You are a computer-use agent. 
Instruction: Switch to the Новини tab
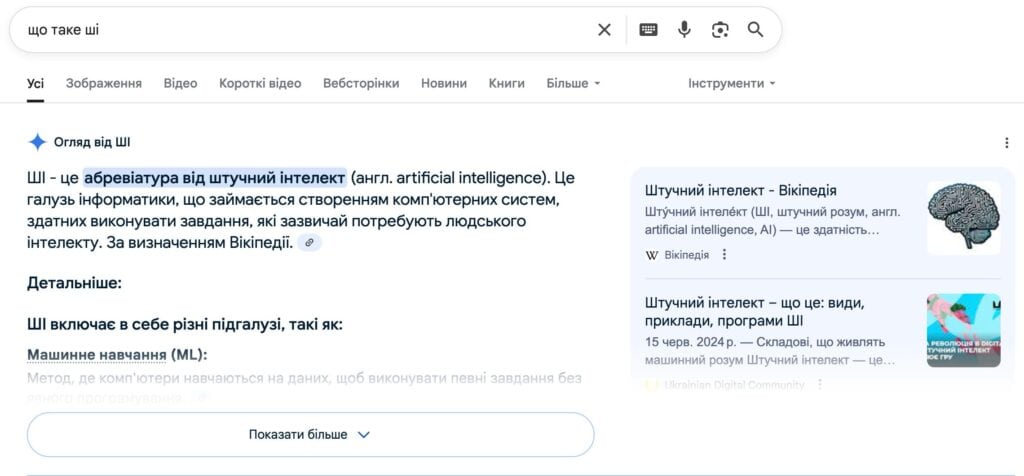pyautogui.click(x=444, y=83)
